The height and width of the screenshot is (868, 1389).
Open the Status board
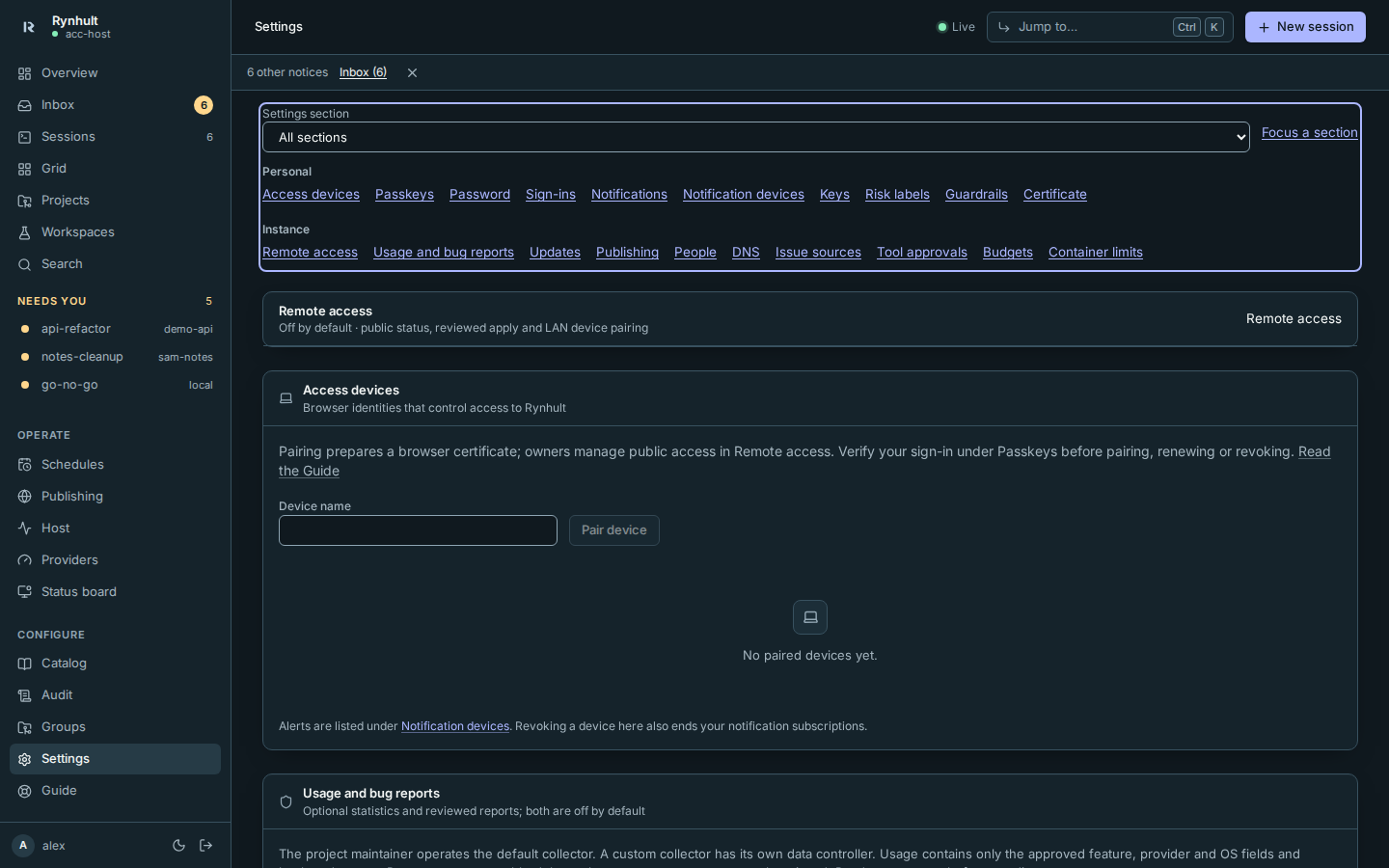[x=115, y=592]
